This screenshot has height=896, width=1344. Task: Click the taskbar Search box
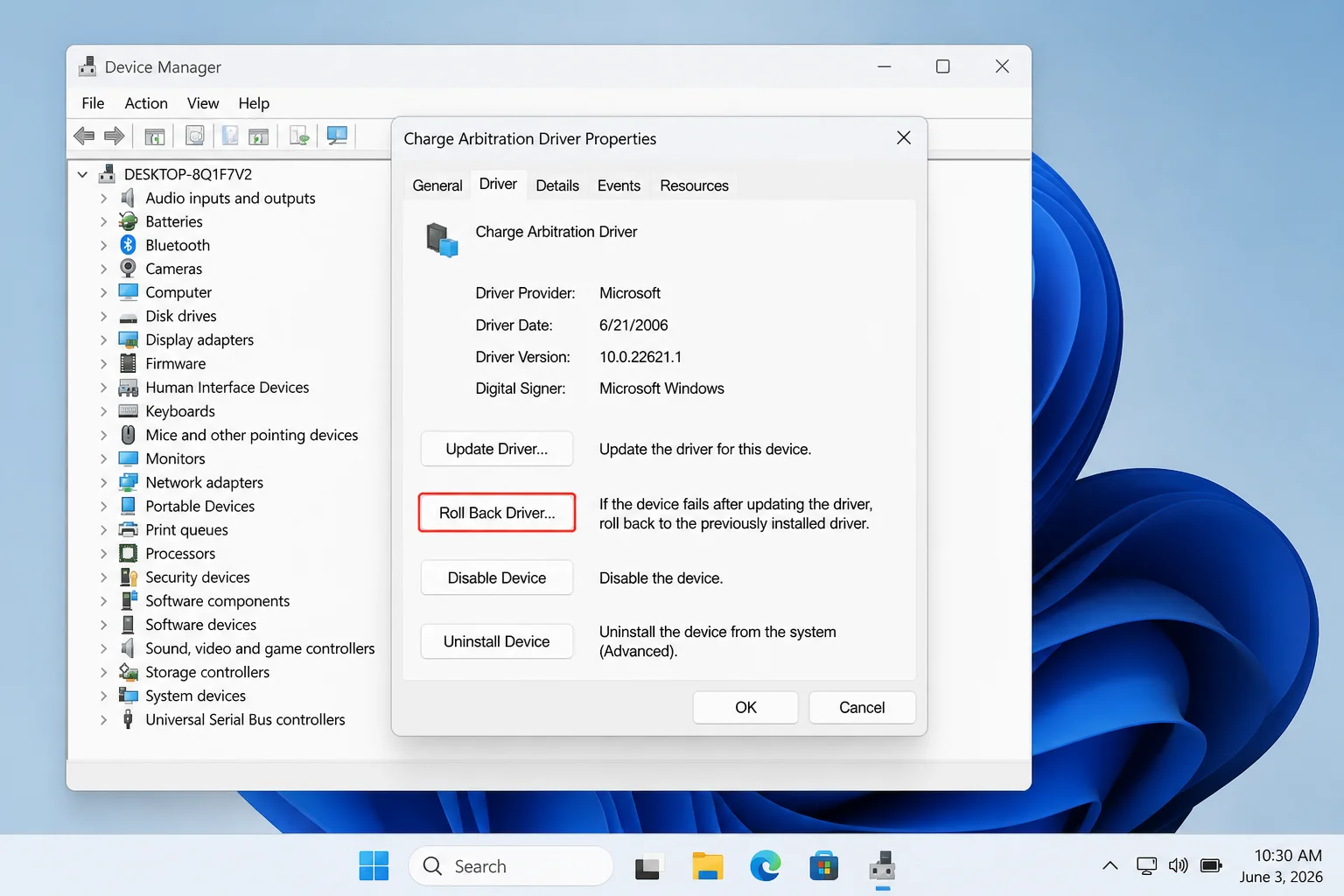point(511,866)
